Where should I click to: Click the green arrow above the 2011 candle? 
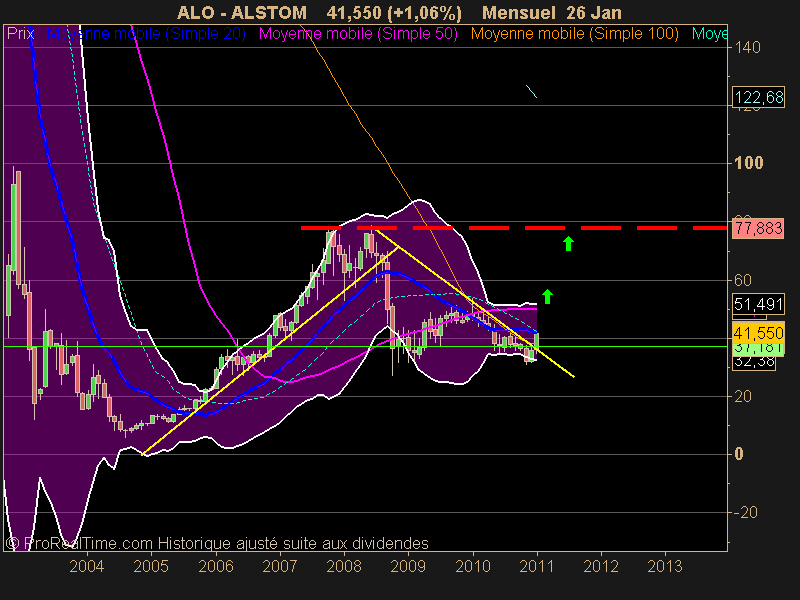547,296
